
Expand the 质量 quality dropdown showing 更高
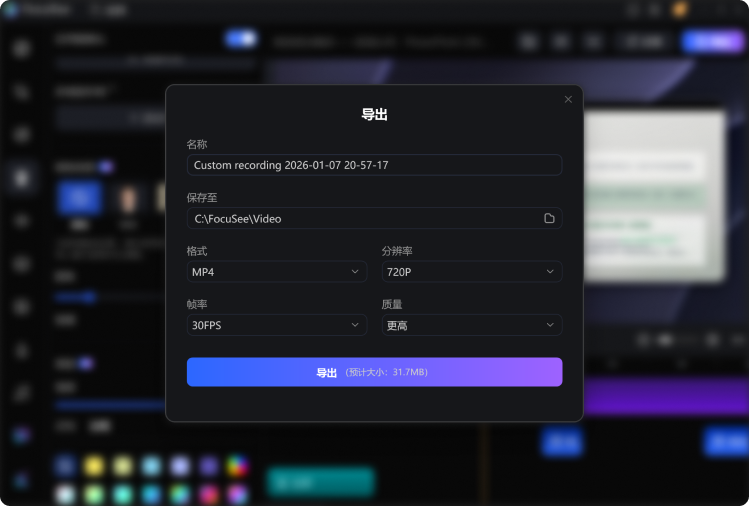[471, 325]
